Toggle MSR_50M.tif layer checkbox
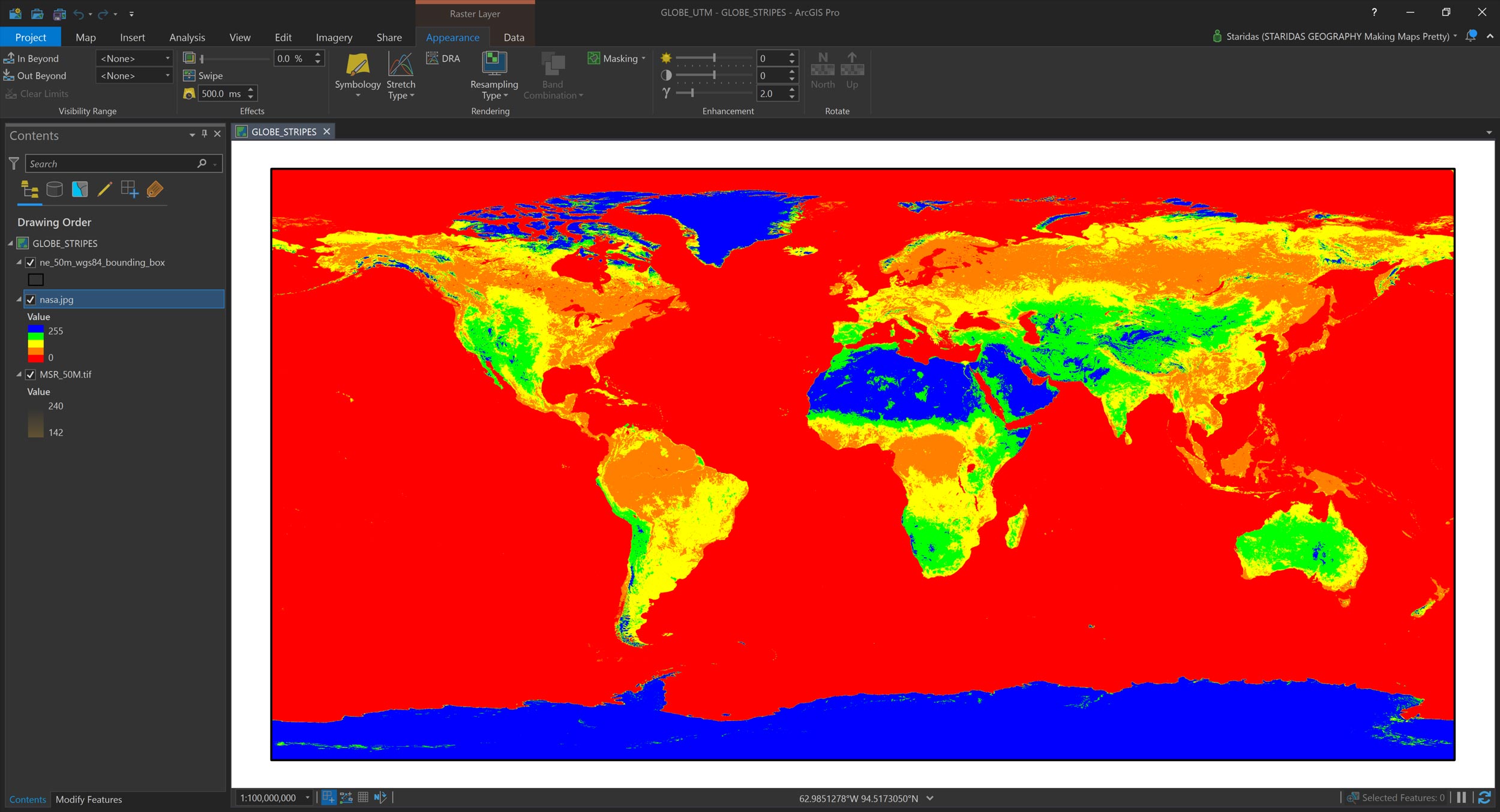This screenshot has height=812, width=1500. pyautogui.click(x=31, y=375)
